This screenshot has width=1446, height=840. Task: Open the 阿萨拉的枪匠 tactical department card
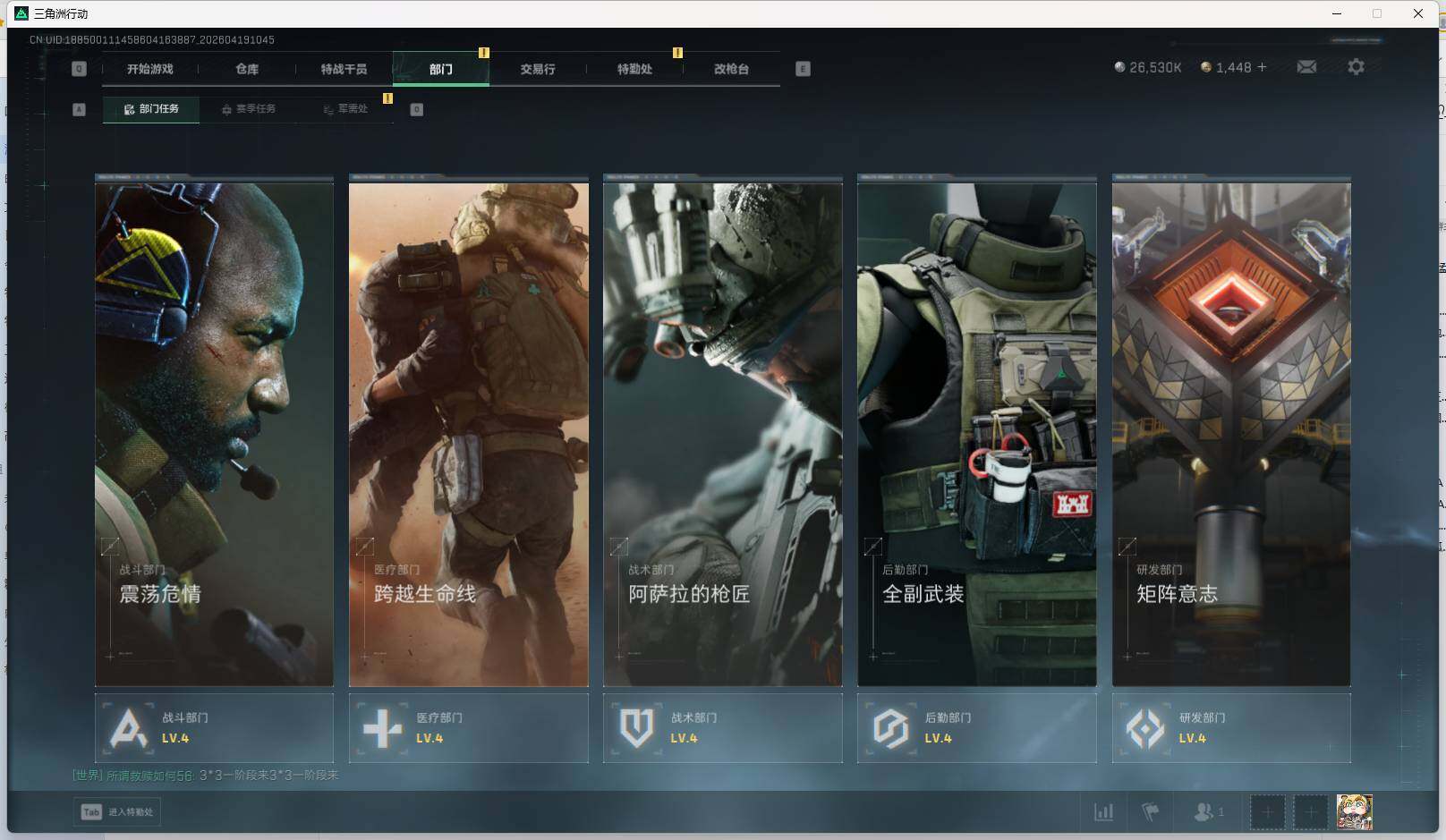(723, 434)
